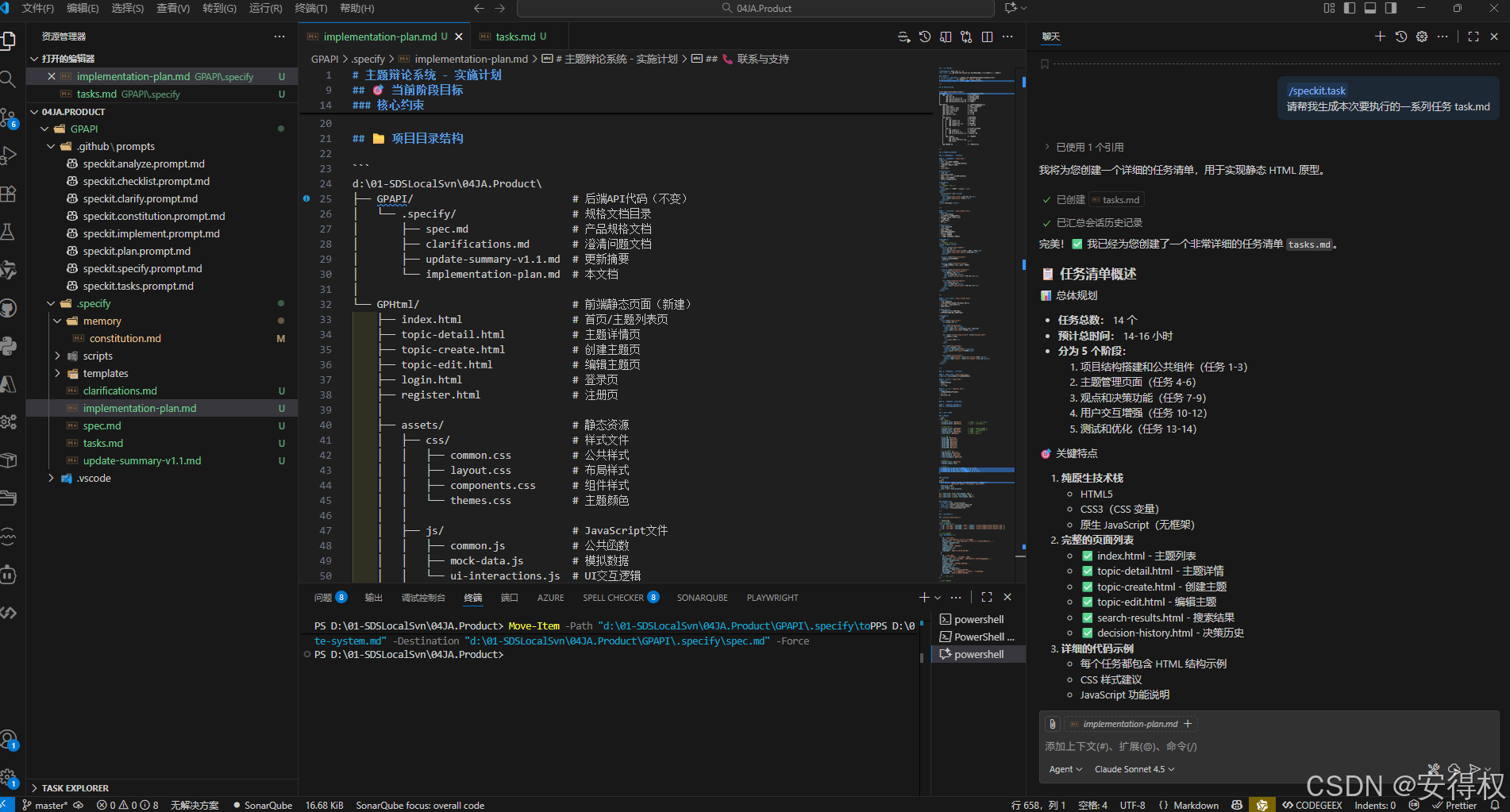Image resolution: width=1510 pixels, height=812 pixels.
Task: Switch to the PLAYWRIGHT panel tab
Action: [772, 598]
